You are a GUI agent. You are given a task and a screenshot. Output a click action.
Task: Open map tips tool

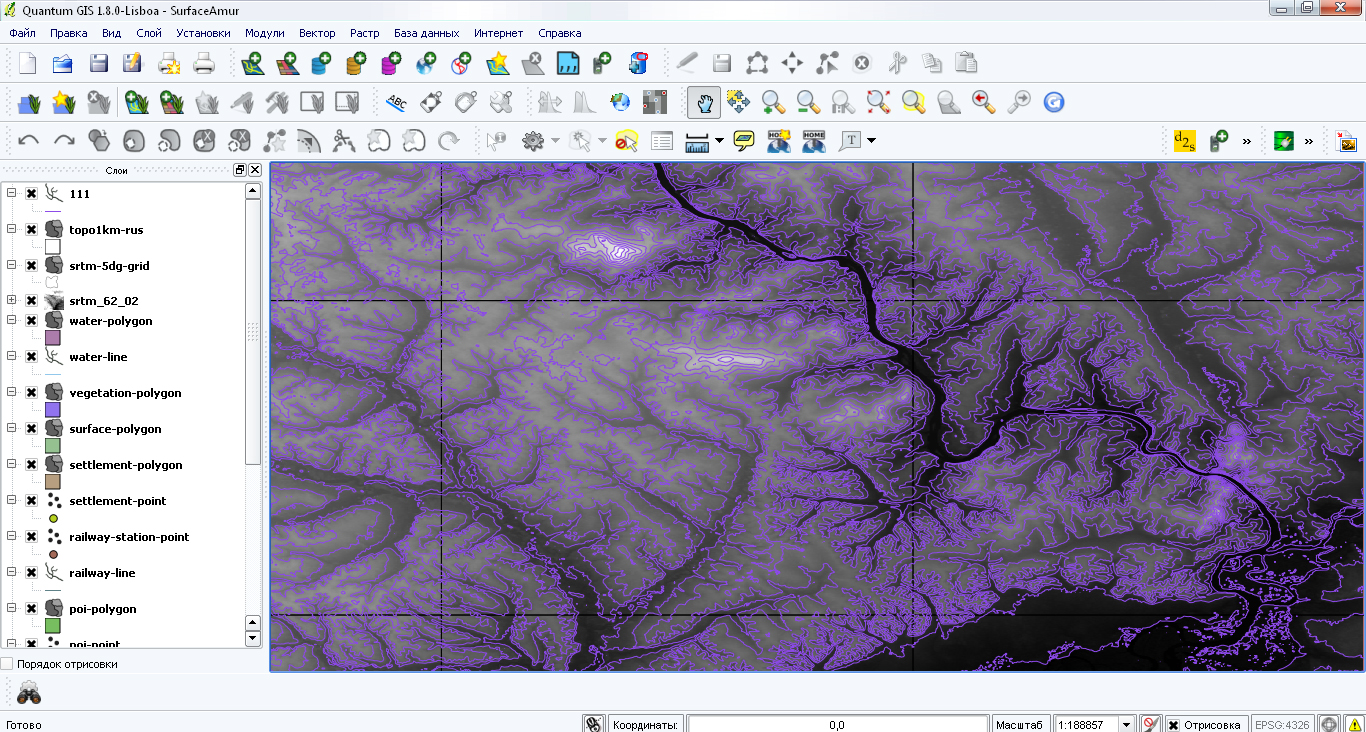[743, 140]
